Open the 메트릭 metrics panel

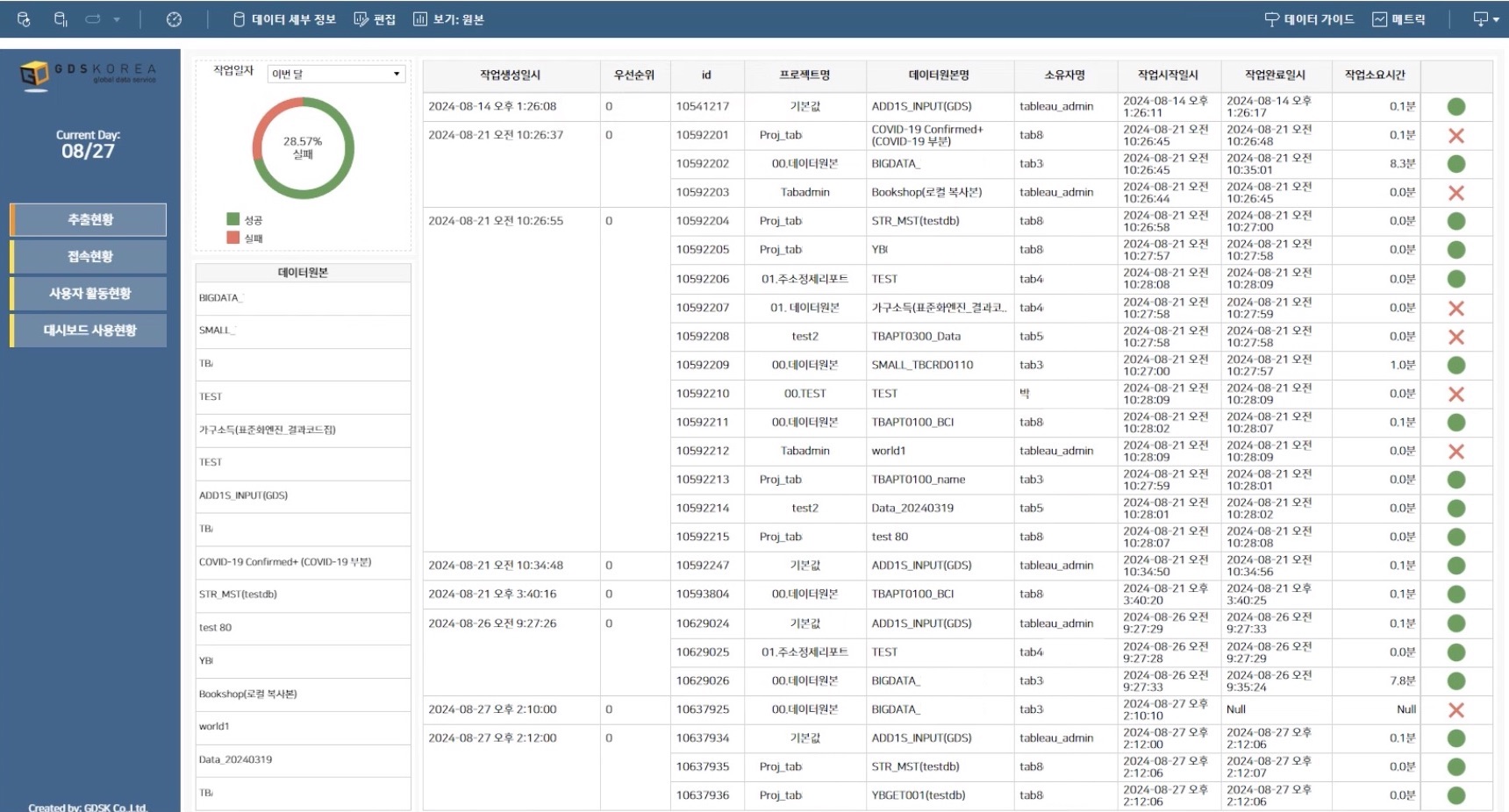1398,19
